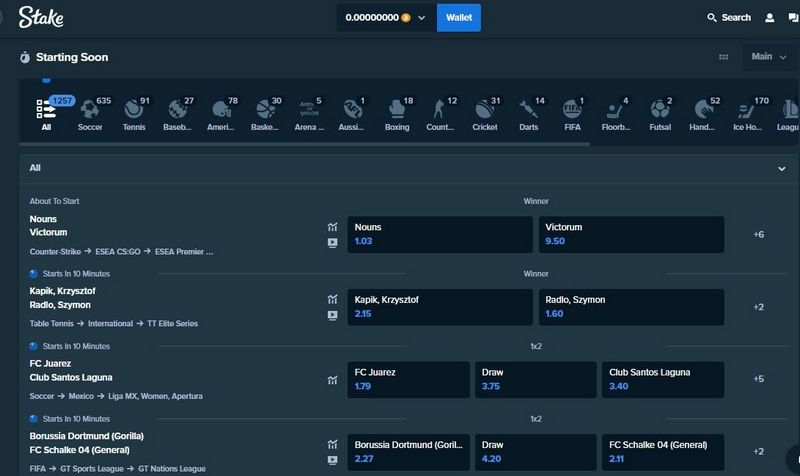Bet on Borussia Dortmund (Gorilla) at 2.27
Image resolution: width=800 pixels, height=476 pixels.
(x=408, y=452)
